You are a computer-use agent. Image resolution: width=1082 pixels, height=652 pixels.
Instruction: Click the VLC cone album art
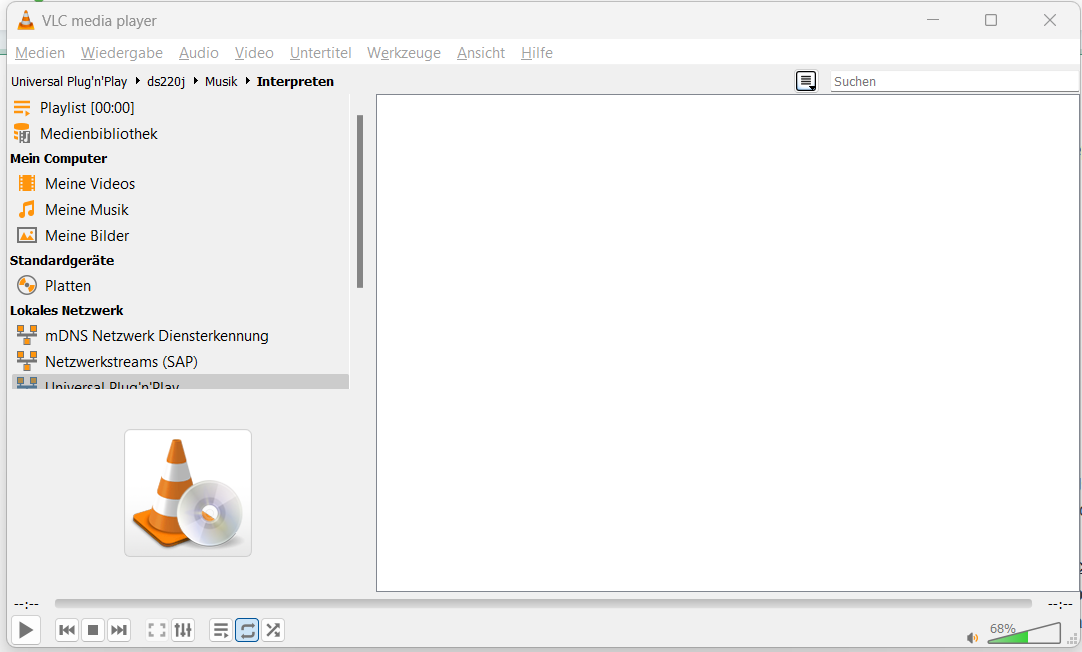[x=188, y=493]
